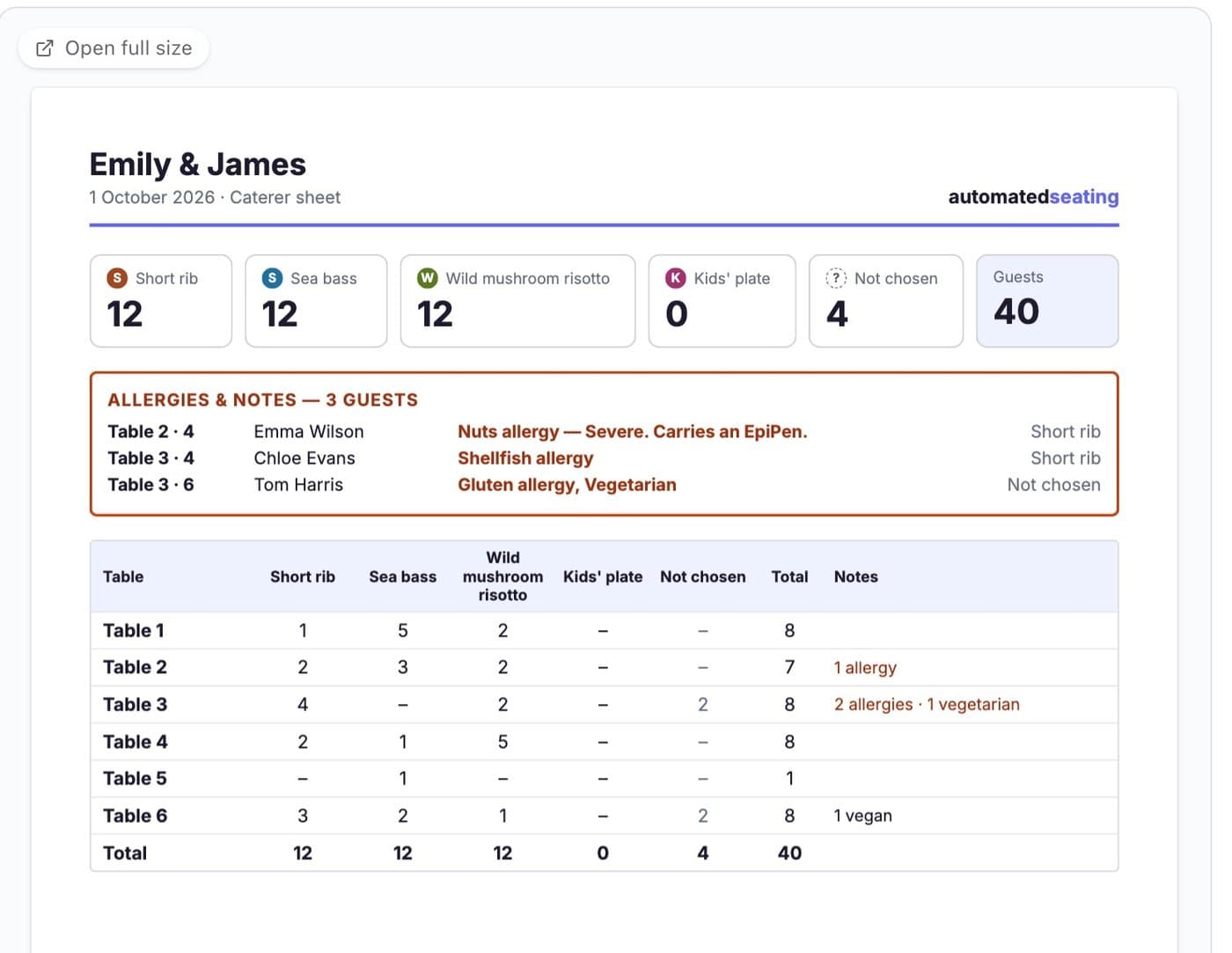Select the Guests 40 summary card
Viewport: 1232px width, 953px height.
click(1047, 301)
